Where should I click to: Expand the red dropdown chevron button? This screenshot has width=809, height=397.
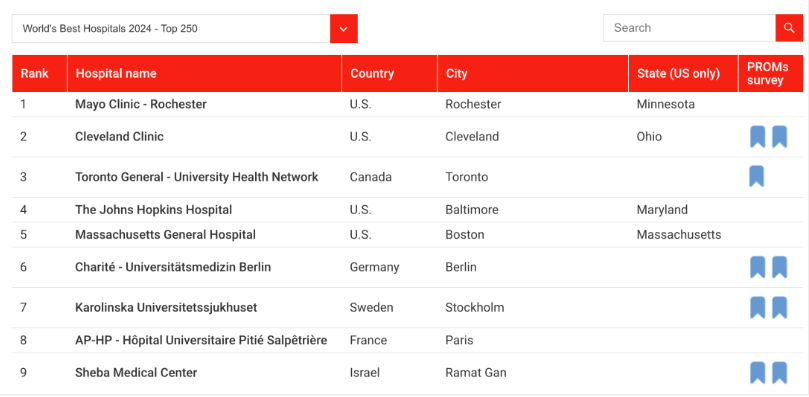[344, 28]
